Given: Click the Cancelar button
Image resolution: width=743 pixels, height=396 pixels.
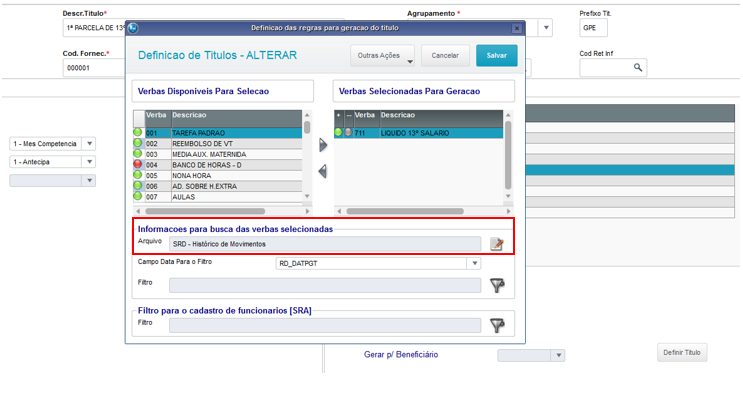Looking at the screenshot, I should coord(445,55).
